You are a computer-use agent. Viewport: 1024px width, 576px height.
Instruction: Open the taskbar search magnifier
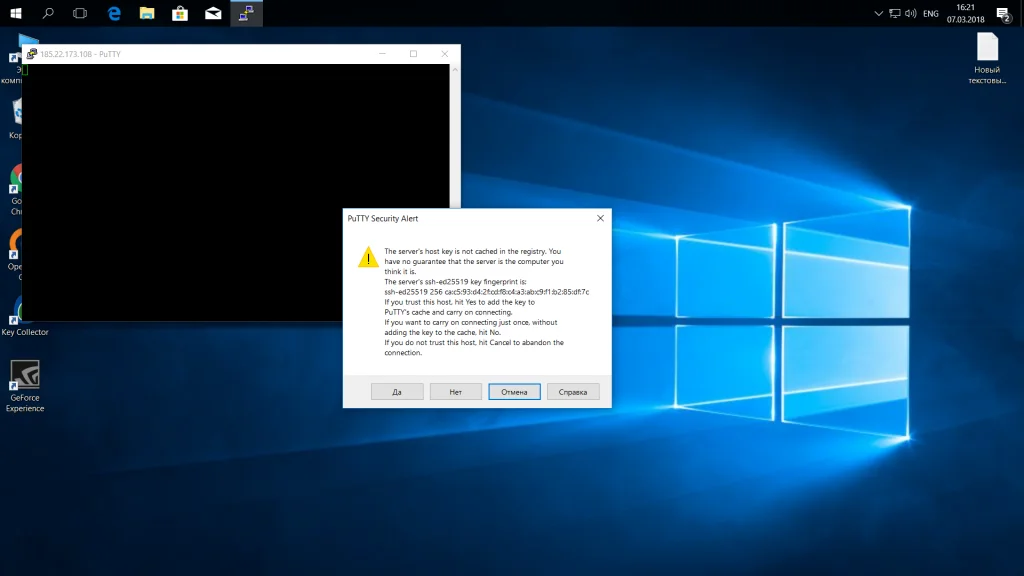(48, 13)
